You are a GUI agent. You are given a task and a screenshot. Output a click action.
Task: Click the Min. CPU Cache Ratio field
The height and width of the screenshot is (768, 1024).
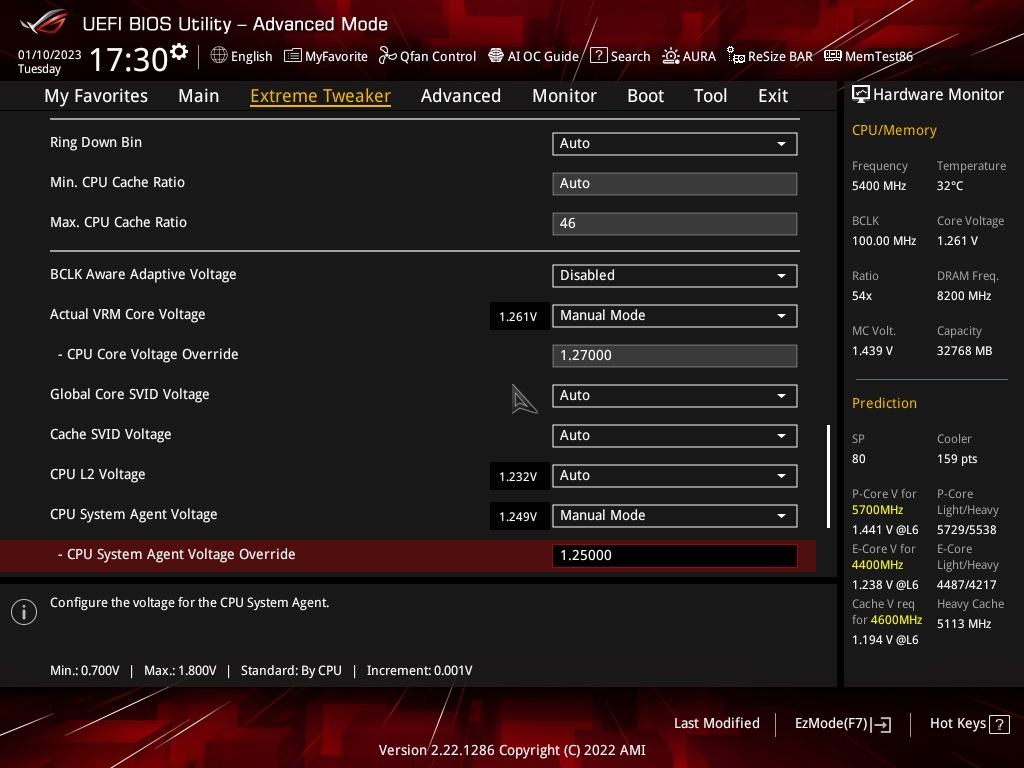pyautogui.click(x=675, y=184)
